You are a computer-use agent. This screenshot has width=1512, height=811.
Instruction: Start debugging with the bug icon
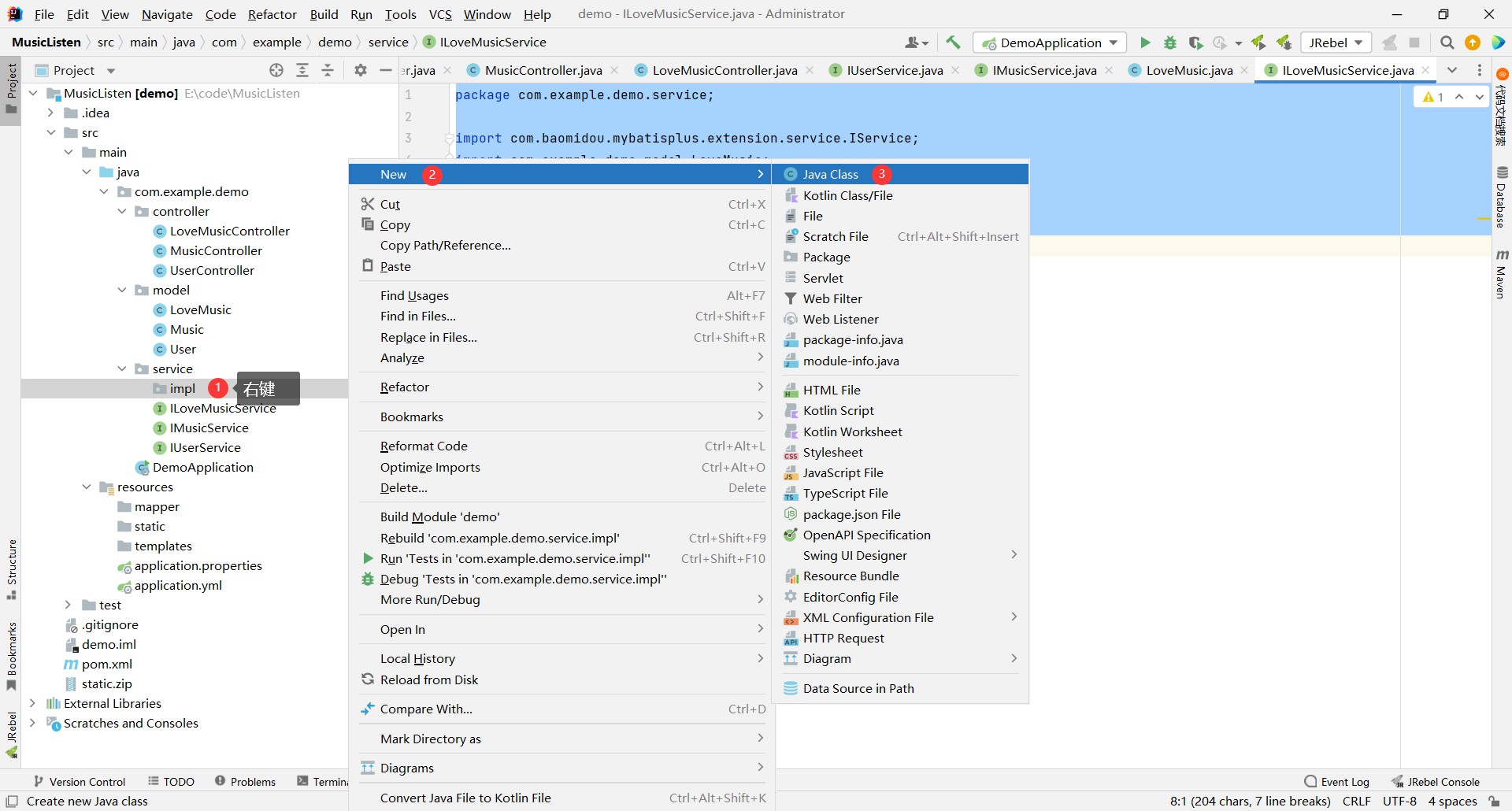pos(1170,43)
